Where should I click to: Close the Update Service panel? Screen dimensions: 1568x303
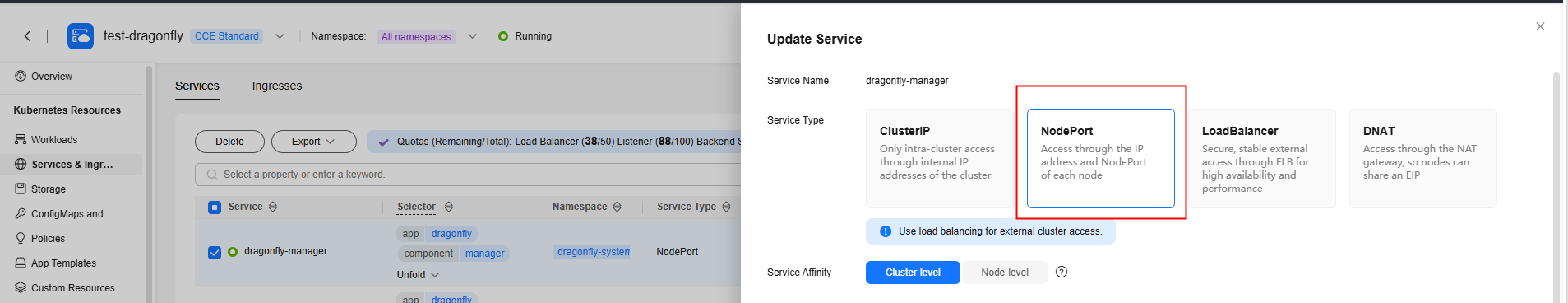click(x=1540, y=26)
